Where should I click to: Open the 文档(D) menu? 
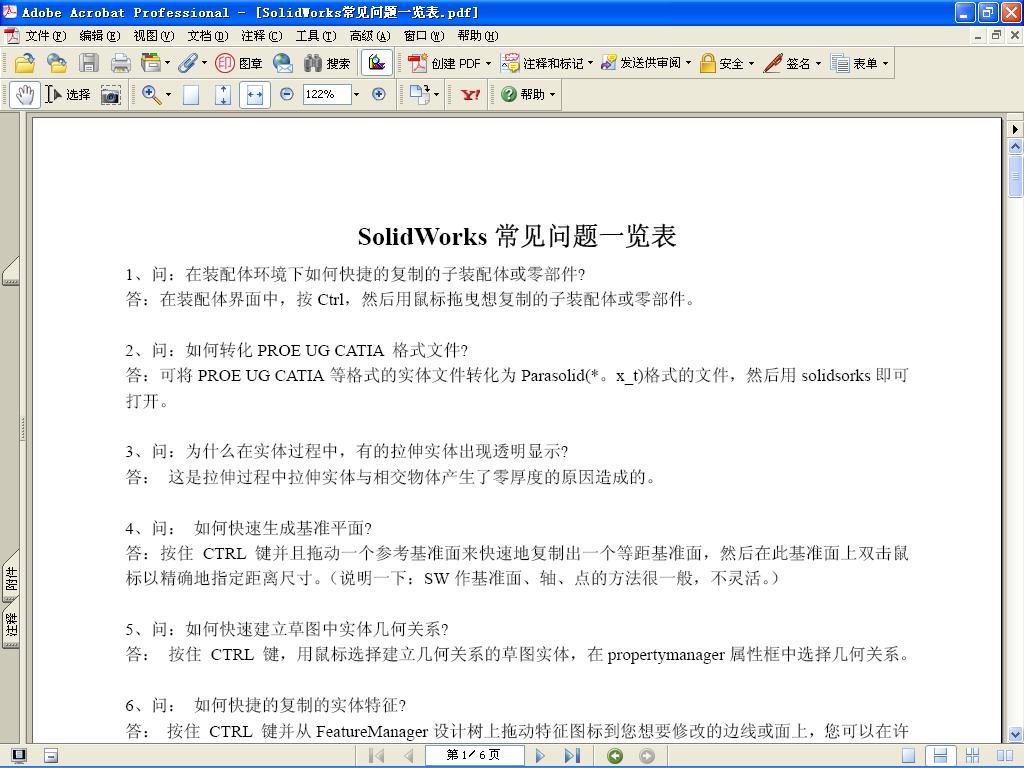pyautogui.click(x=208, y=36)
